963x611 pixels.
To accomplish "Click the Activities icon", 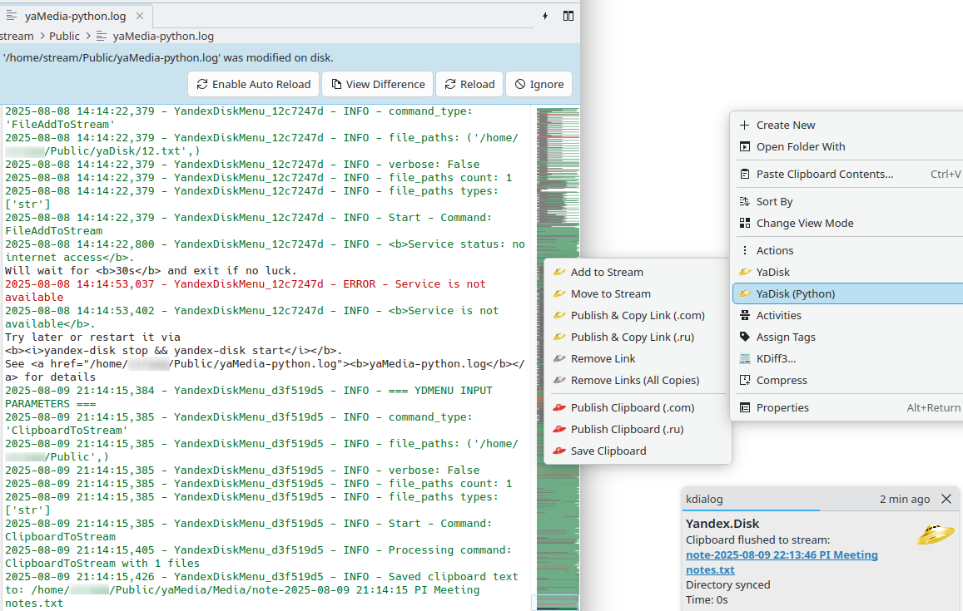I will 744,316.
